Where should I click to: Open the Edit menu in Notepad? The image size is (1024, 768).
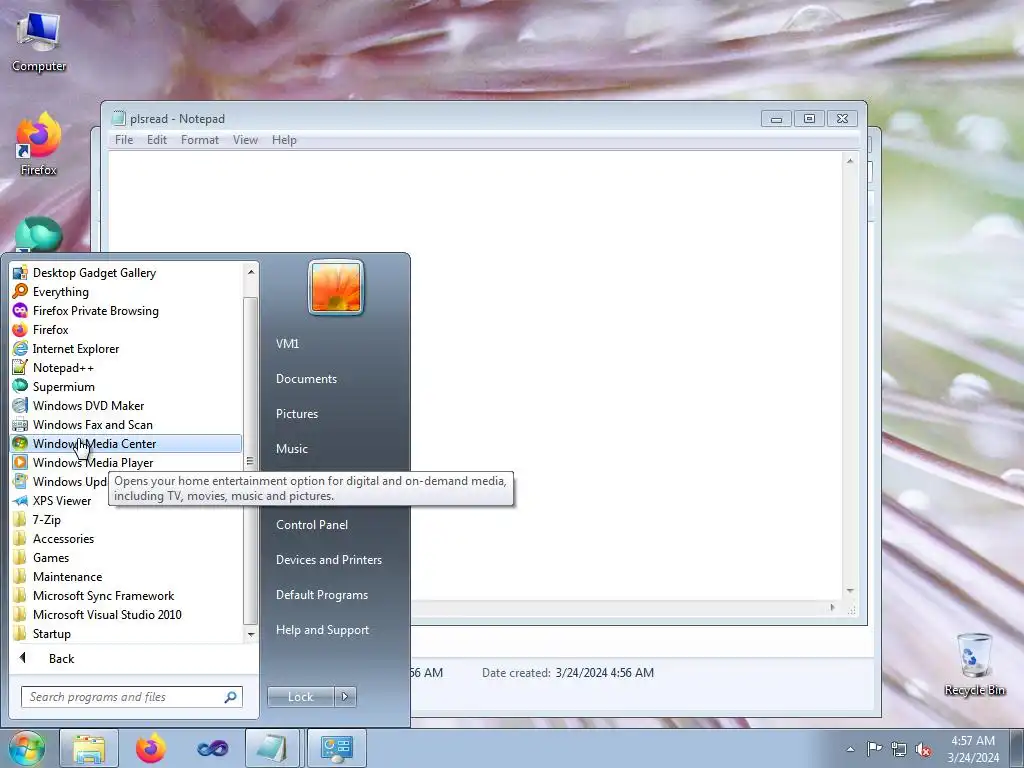(157, 140)
